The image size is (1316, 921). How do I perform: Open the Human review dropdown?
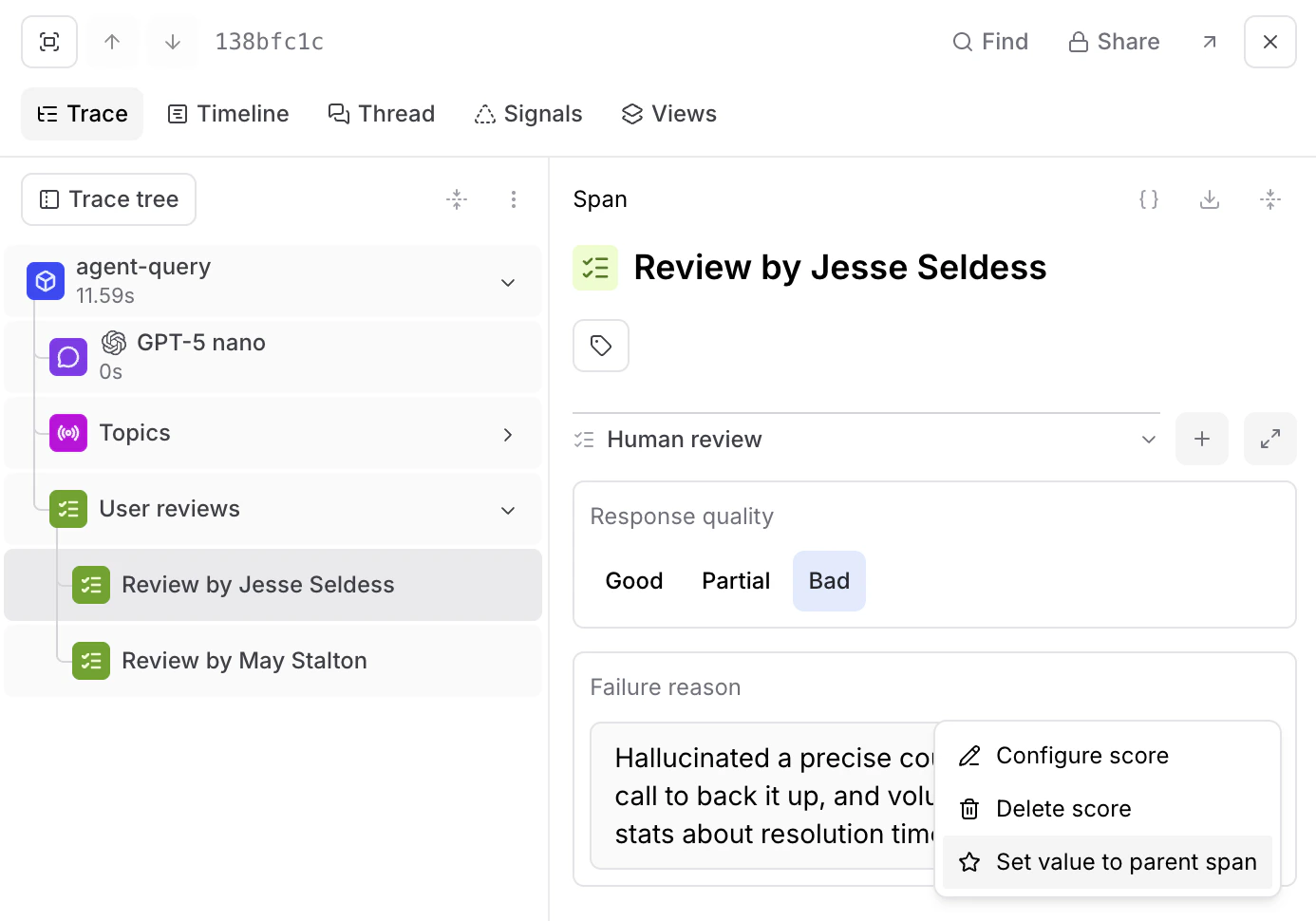pyautogui.click(x=866, y=440)
